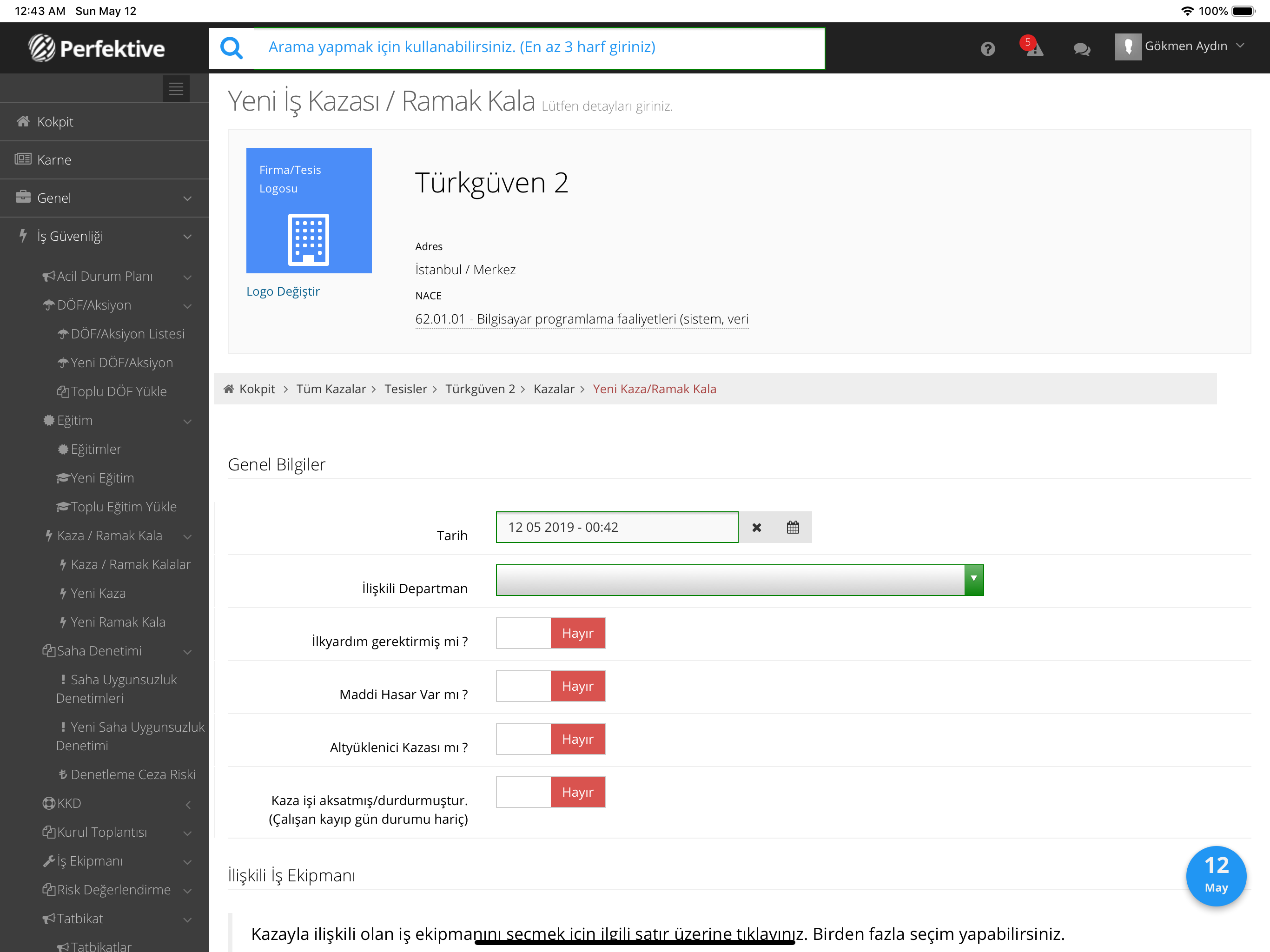Toggle İlkyardım gerektirmiş mi switch
The image size is (1270, 952).
click(550, 633)
